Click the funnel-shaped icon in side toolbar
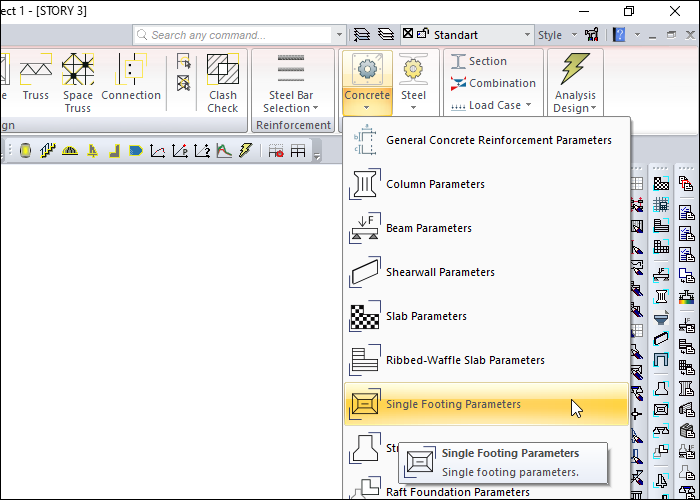 click(661, 318)
